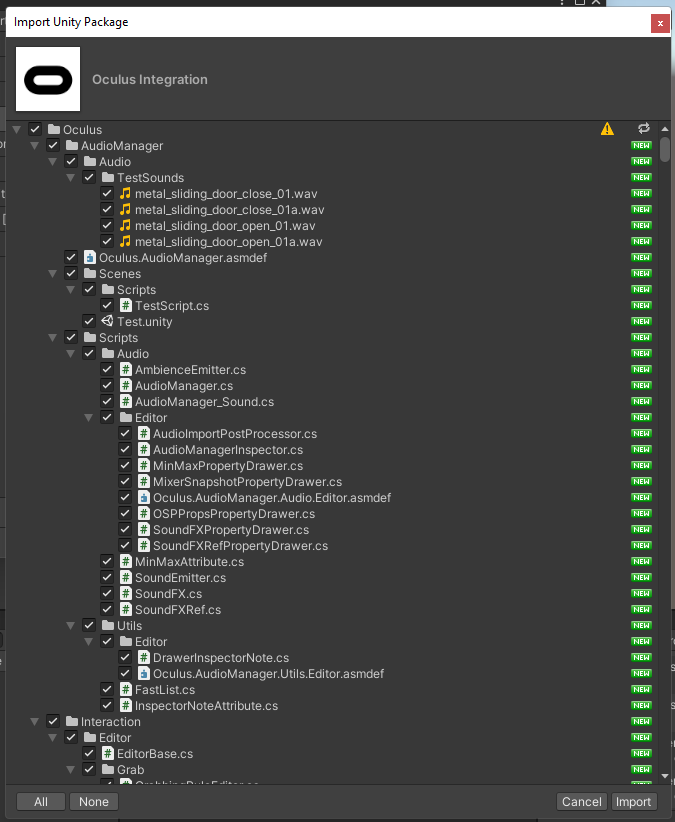Click the asmdef icon of Oculus.AudioManager.Utils.Editor.asmdef
Viewport: 675px width, 822px height.
[x=144, y=674]
